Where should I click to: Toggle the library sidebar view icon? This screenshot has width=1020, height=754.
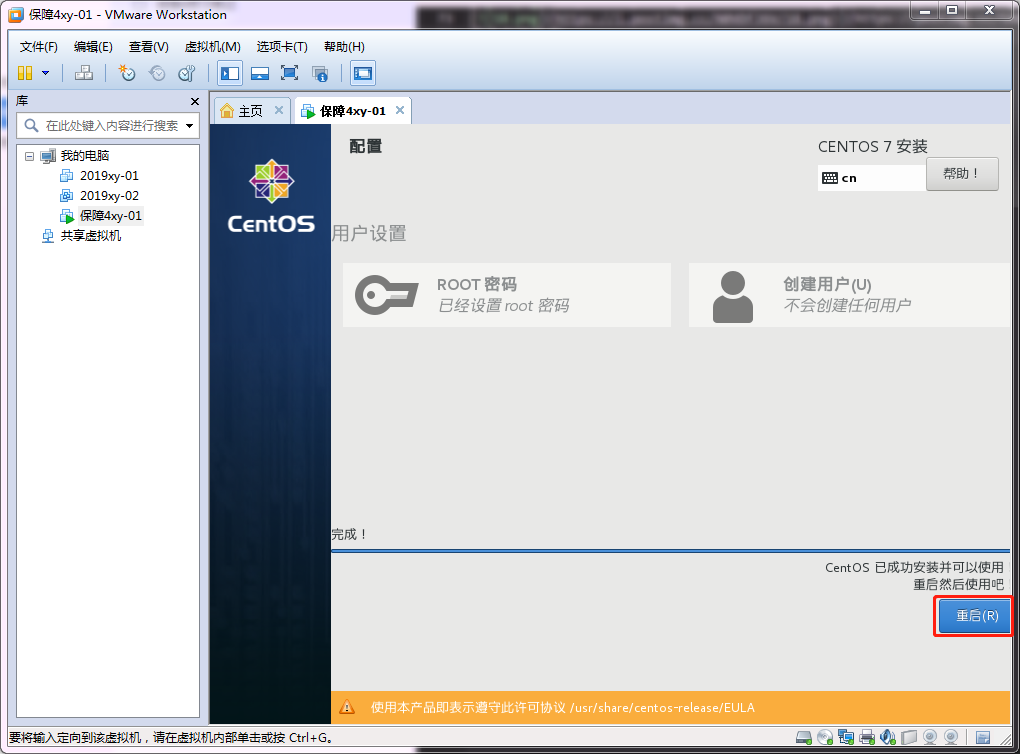click(x=230, y=73)
